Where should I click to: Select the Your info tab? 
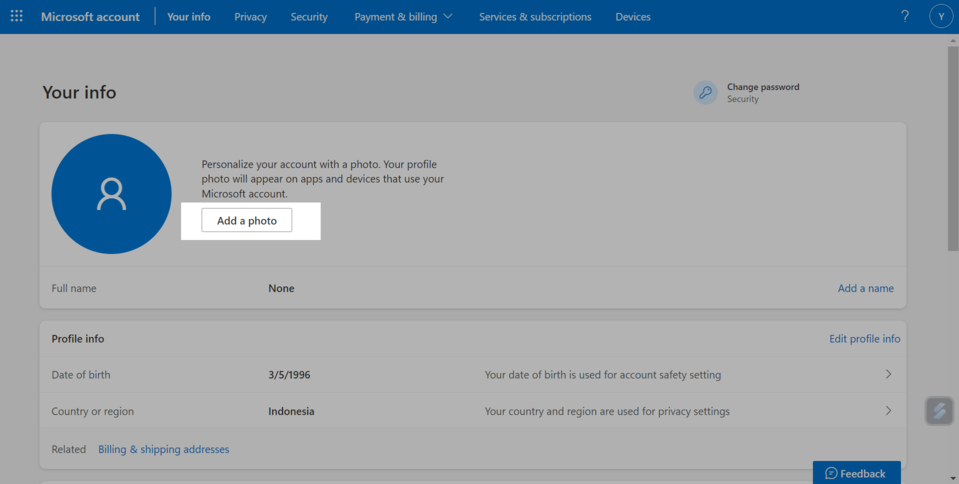(x=188, y=17)
